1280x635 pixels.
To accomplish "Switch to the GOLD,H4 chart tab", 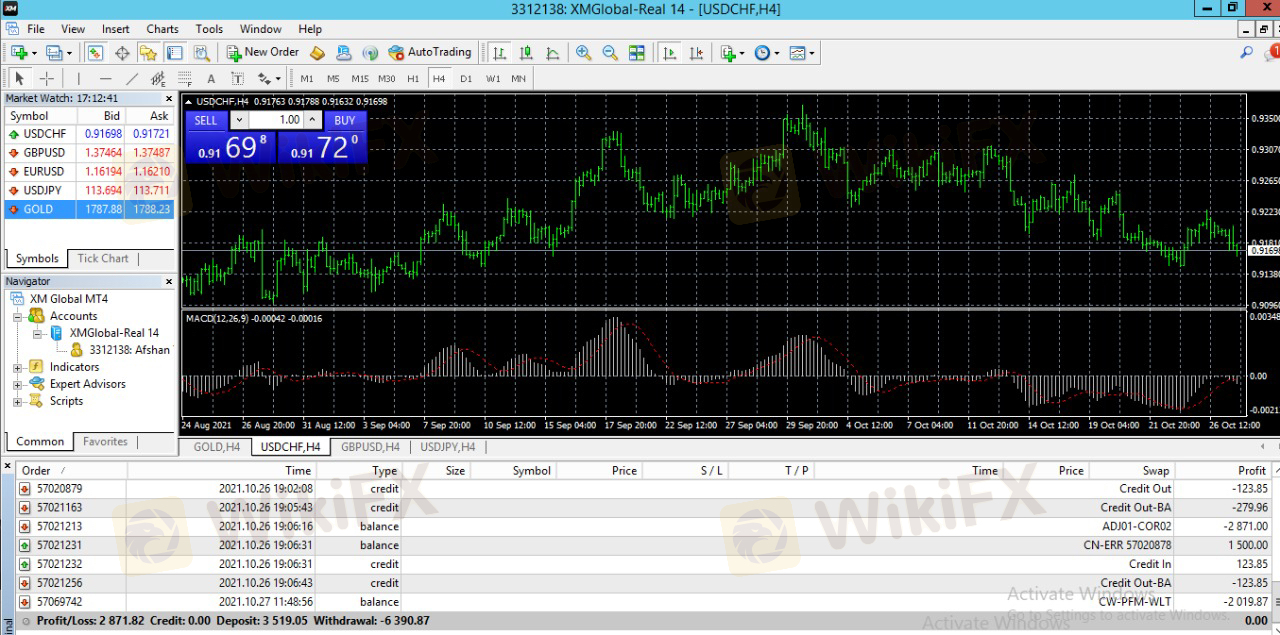I will 216,447.
